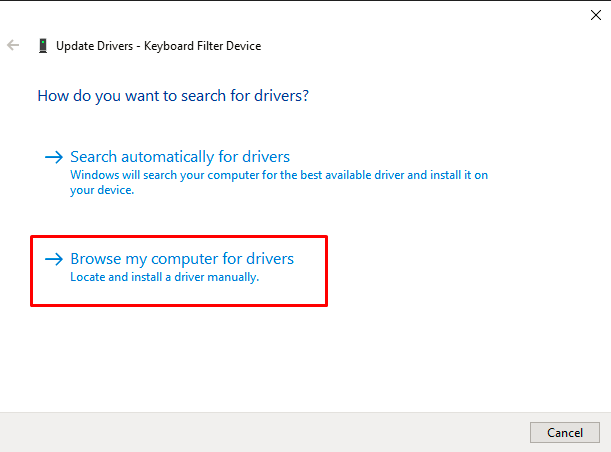Click the 'How do you want to search for drivers?' heading

173,96
